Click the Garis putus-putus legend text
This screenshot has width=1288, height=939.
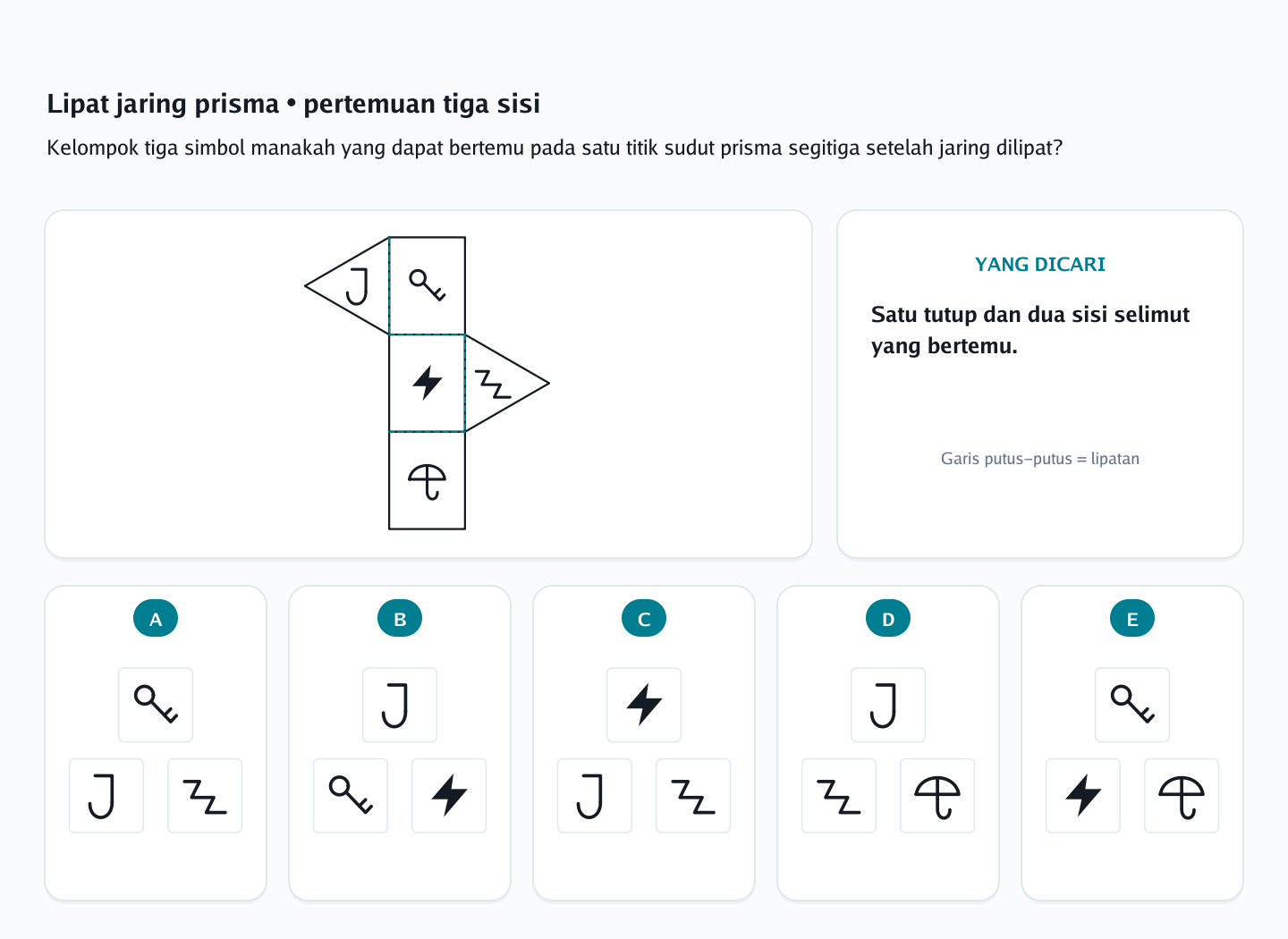click(x=1040, y=459)
